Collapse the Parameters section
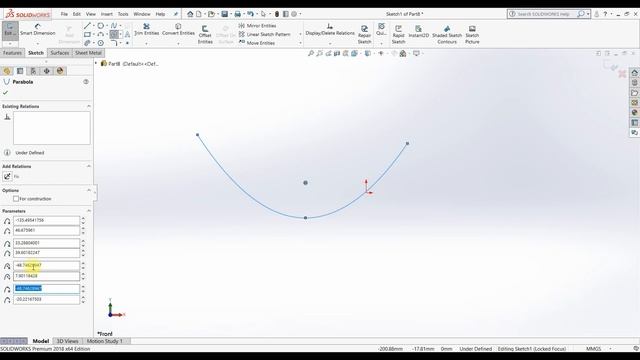Viewport: 640px width, 360px height. (x=89, y=211)
